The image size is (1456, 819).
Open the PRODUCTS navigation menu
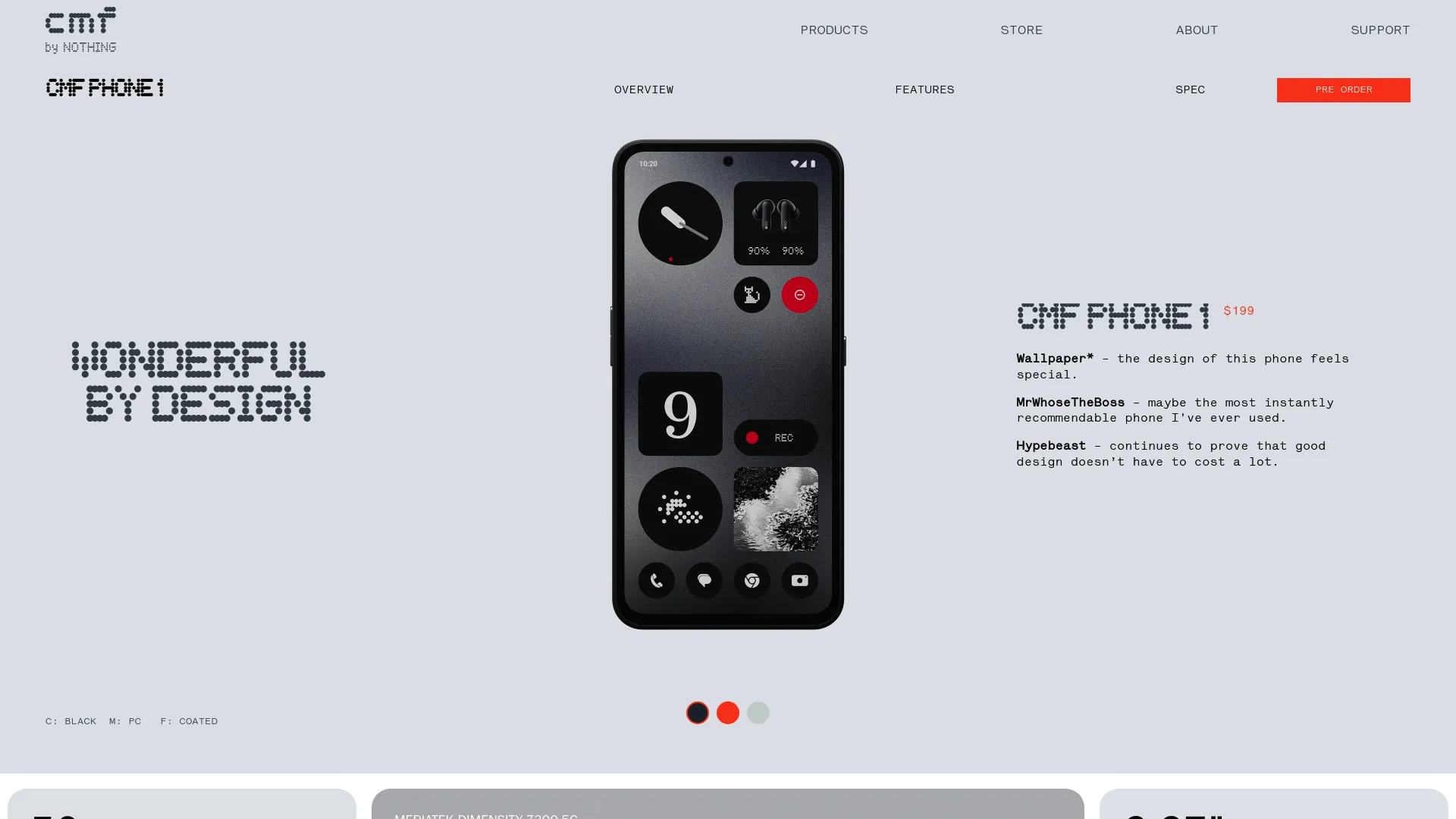[833, 30]
